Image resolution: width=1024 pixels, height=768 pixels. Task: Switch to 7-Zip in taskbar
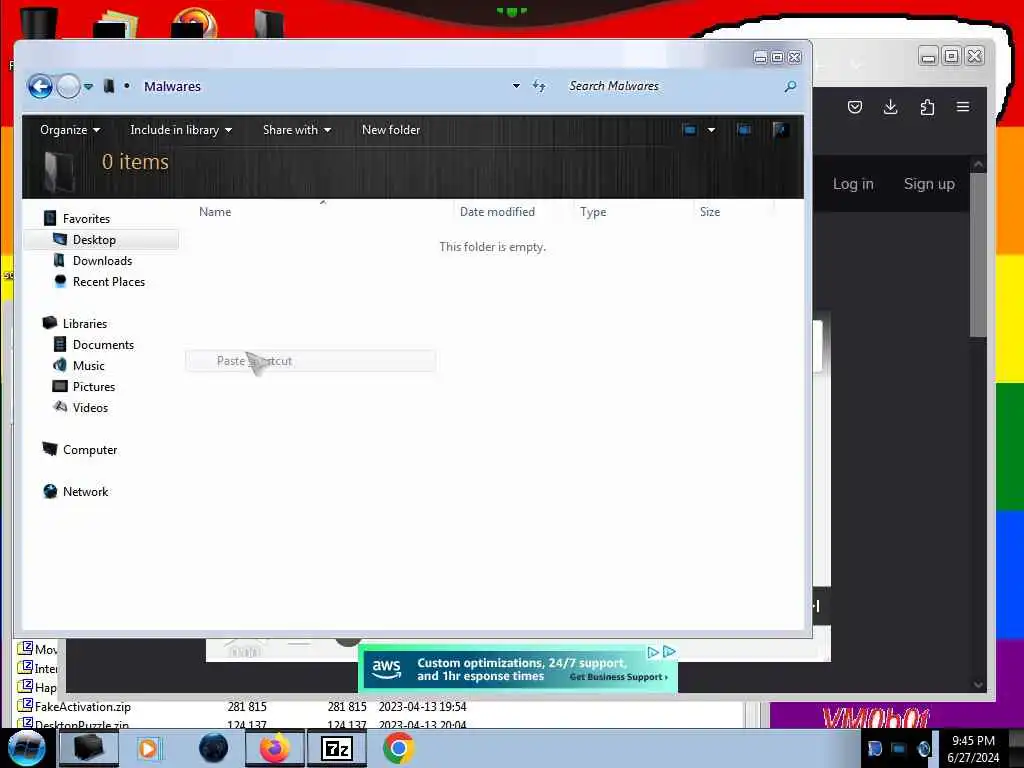coord(337,748)
